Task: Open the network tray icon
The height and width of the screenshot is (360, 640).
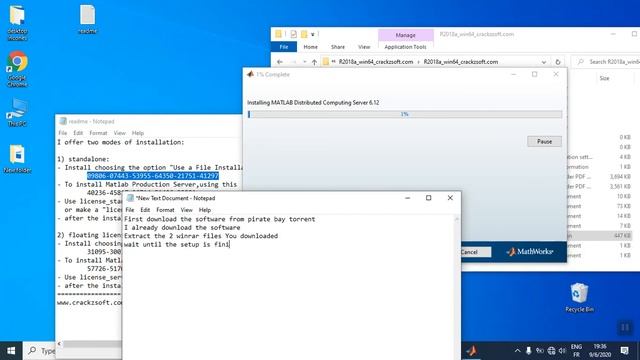Action: [x=551, y=351]
